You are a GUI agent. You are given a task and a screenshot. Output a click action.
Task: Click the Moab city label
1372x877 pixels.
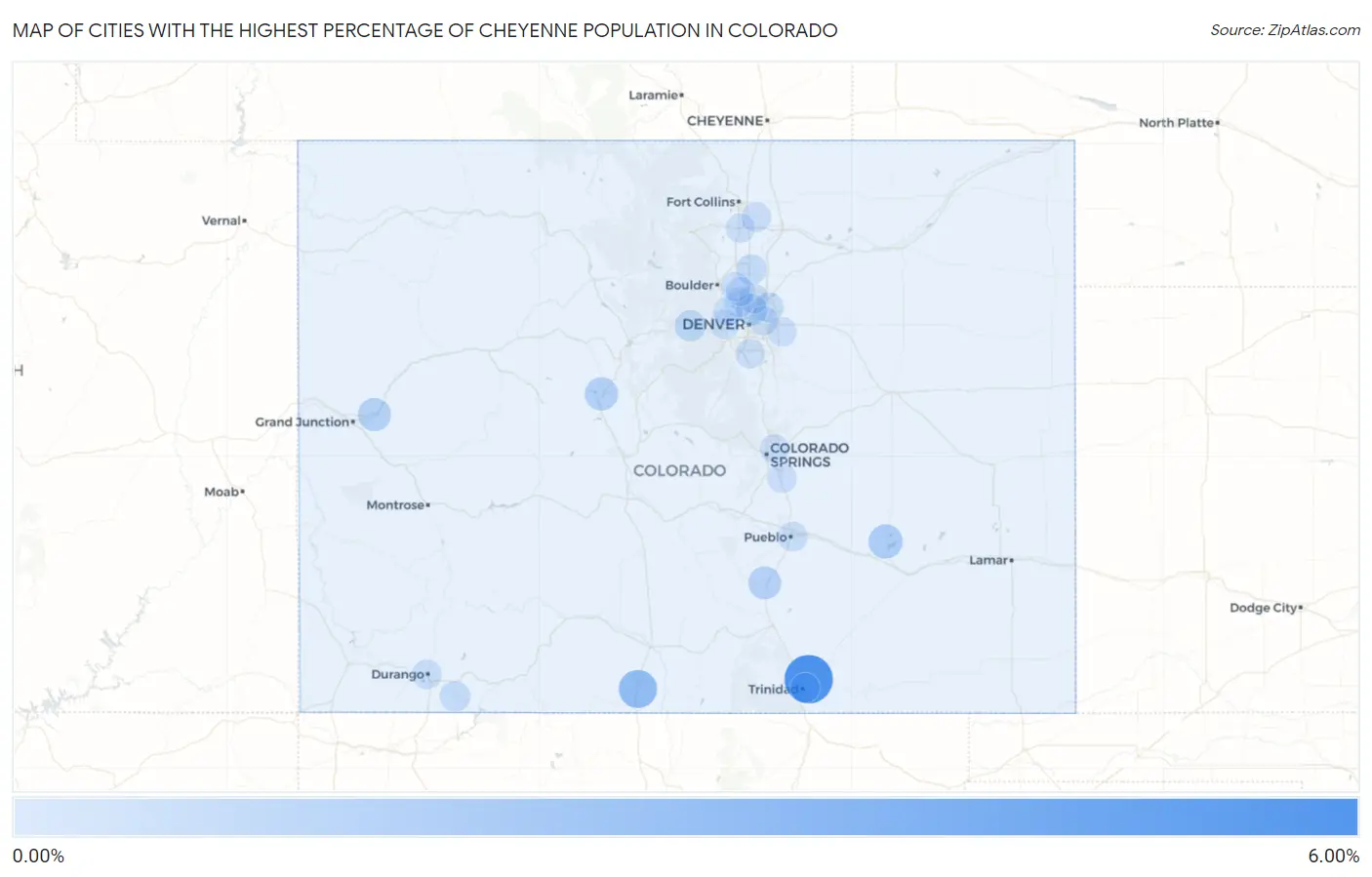pos(222,492)
